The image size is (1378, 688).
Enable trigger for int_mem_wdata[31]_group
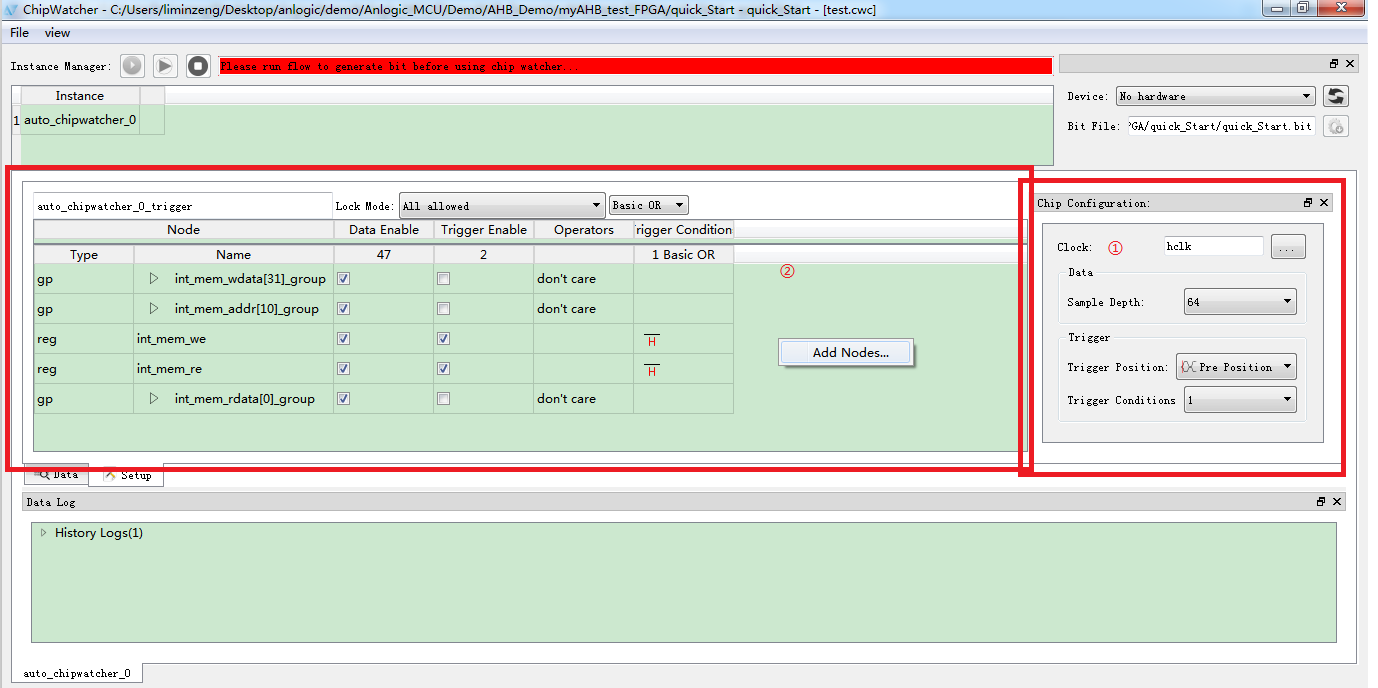(x=443, y=279)
